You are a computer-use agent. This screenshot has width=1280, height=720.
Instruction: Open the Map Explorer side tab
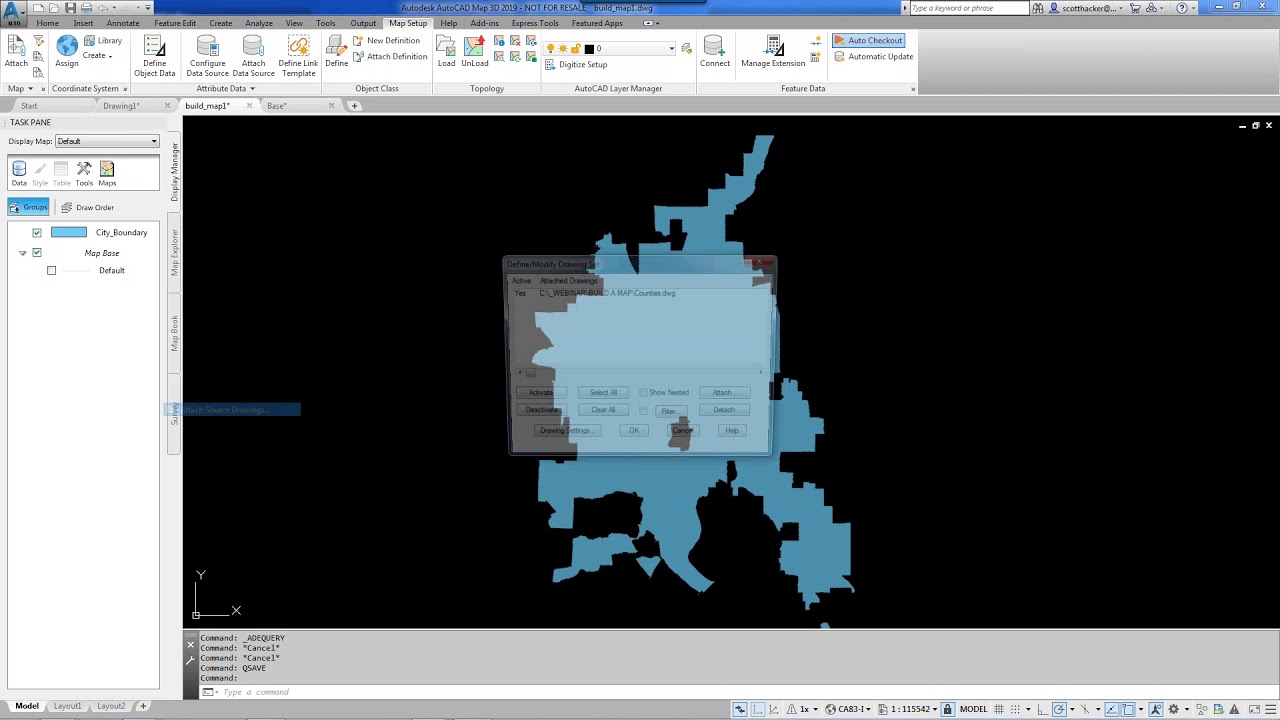(x=175, y=252)
